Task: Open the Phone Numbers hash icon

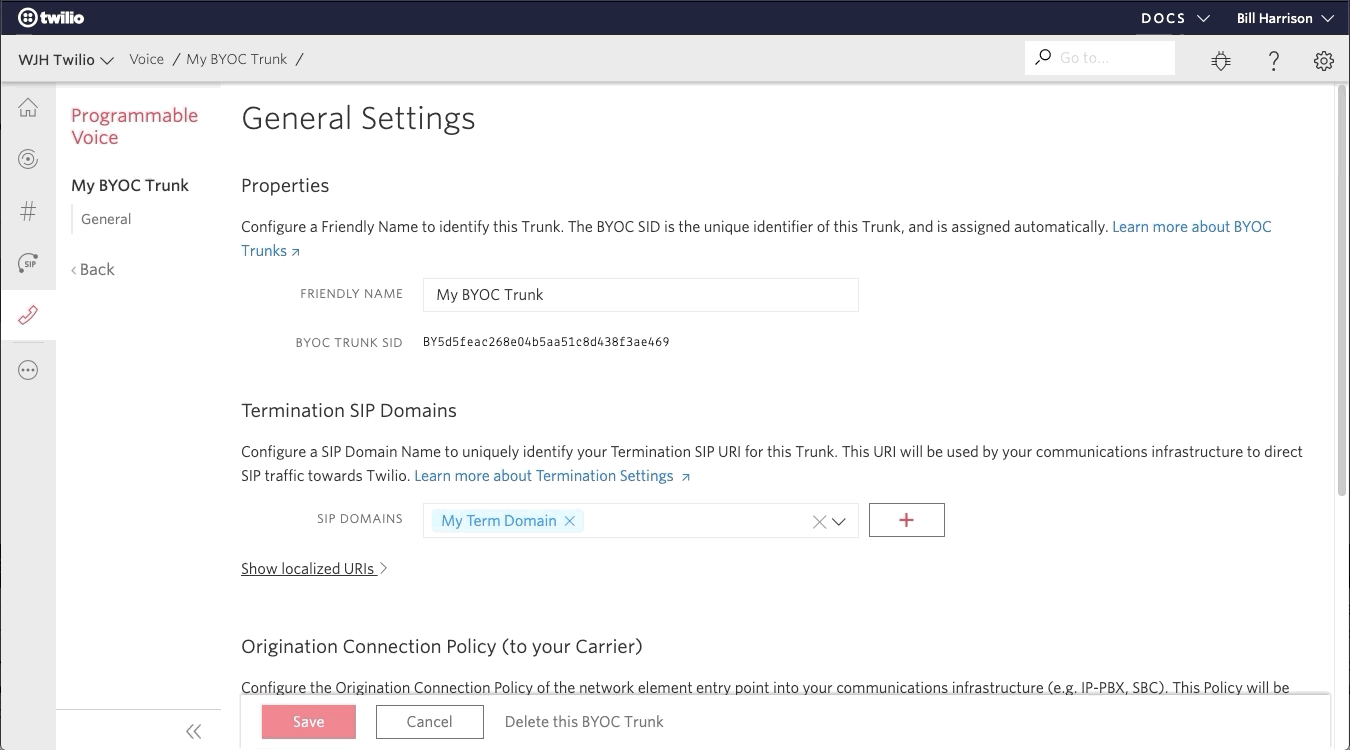Action: click(x=28, y=211)
